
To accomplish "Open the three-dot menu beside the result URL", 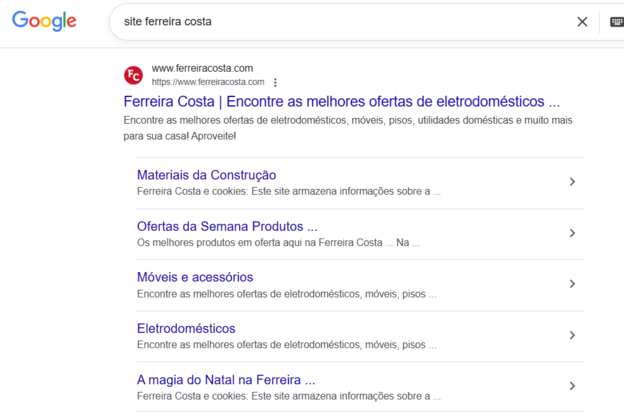I will (275, 82).
